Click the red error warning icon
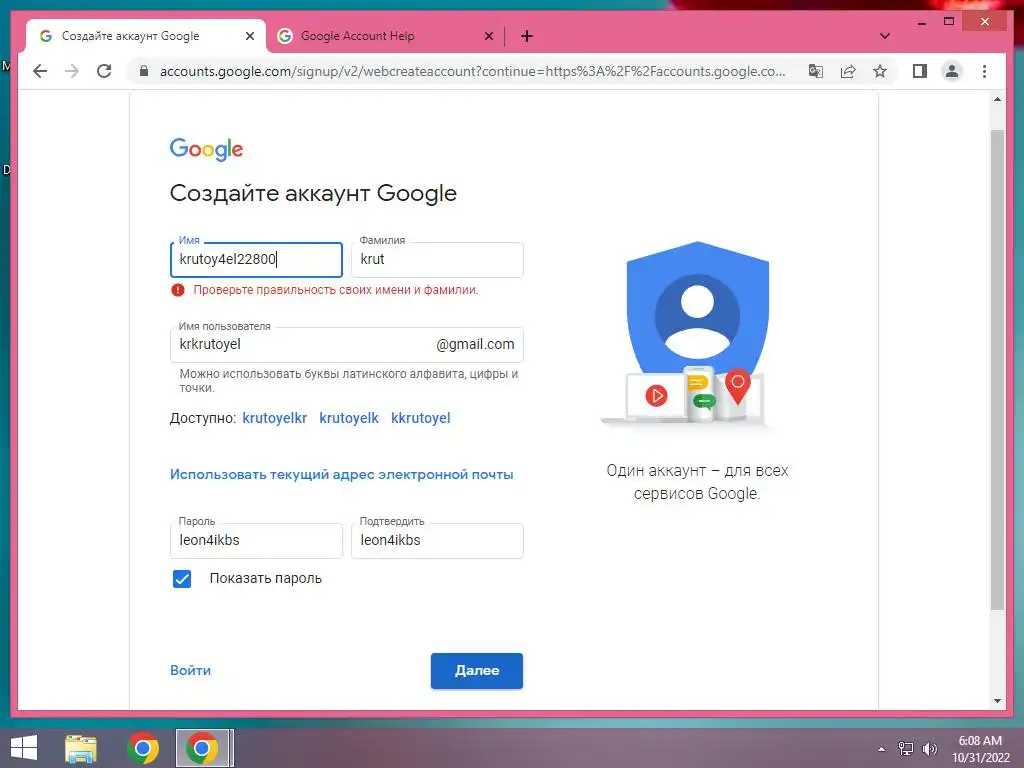Image resolution: width=1024 pixels, height=768 pixels. [x=178, y=290]
